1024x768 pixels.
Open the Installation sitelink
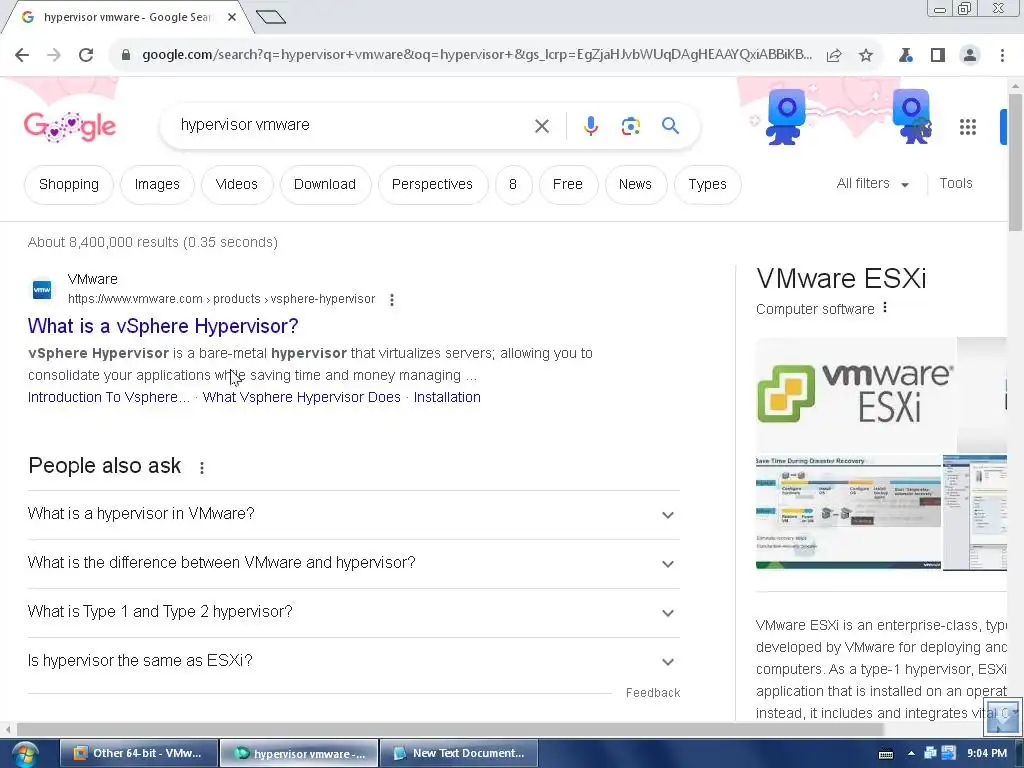click(x=447, y=397)
